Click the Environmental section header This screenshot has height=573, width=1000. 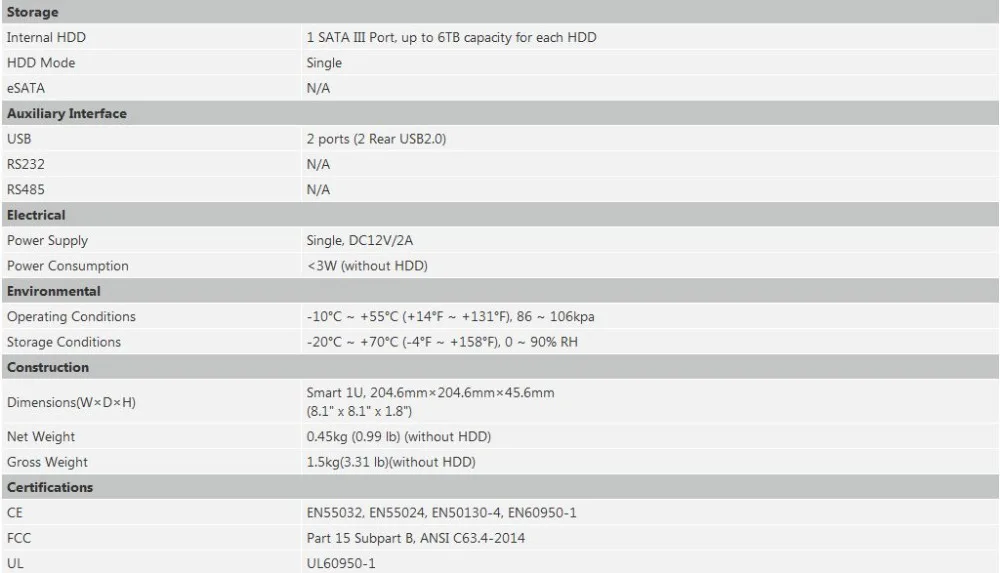[54, 291]
